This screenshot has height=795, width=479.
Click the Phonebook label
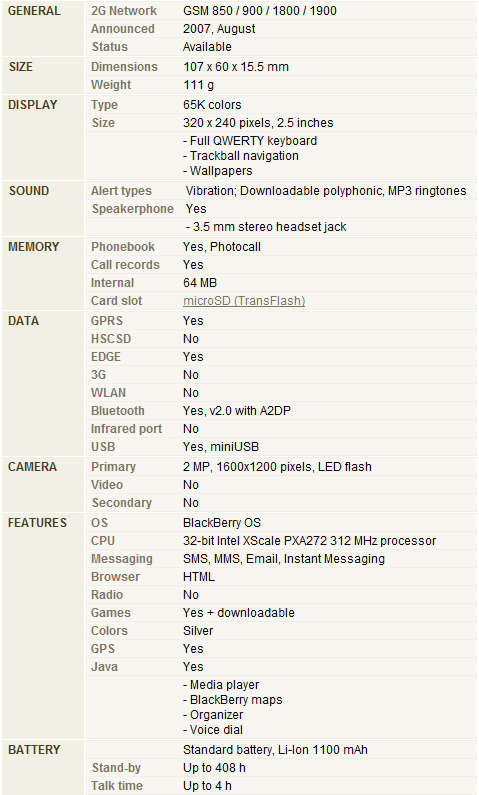123,247
